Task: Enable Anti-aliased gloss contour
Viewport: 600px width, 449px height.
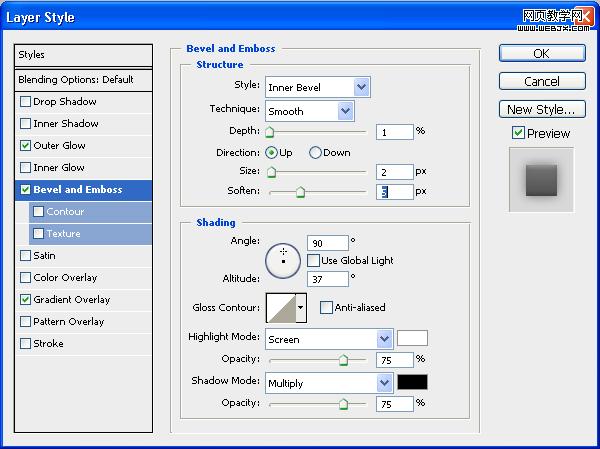Action: click(326, 307)
